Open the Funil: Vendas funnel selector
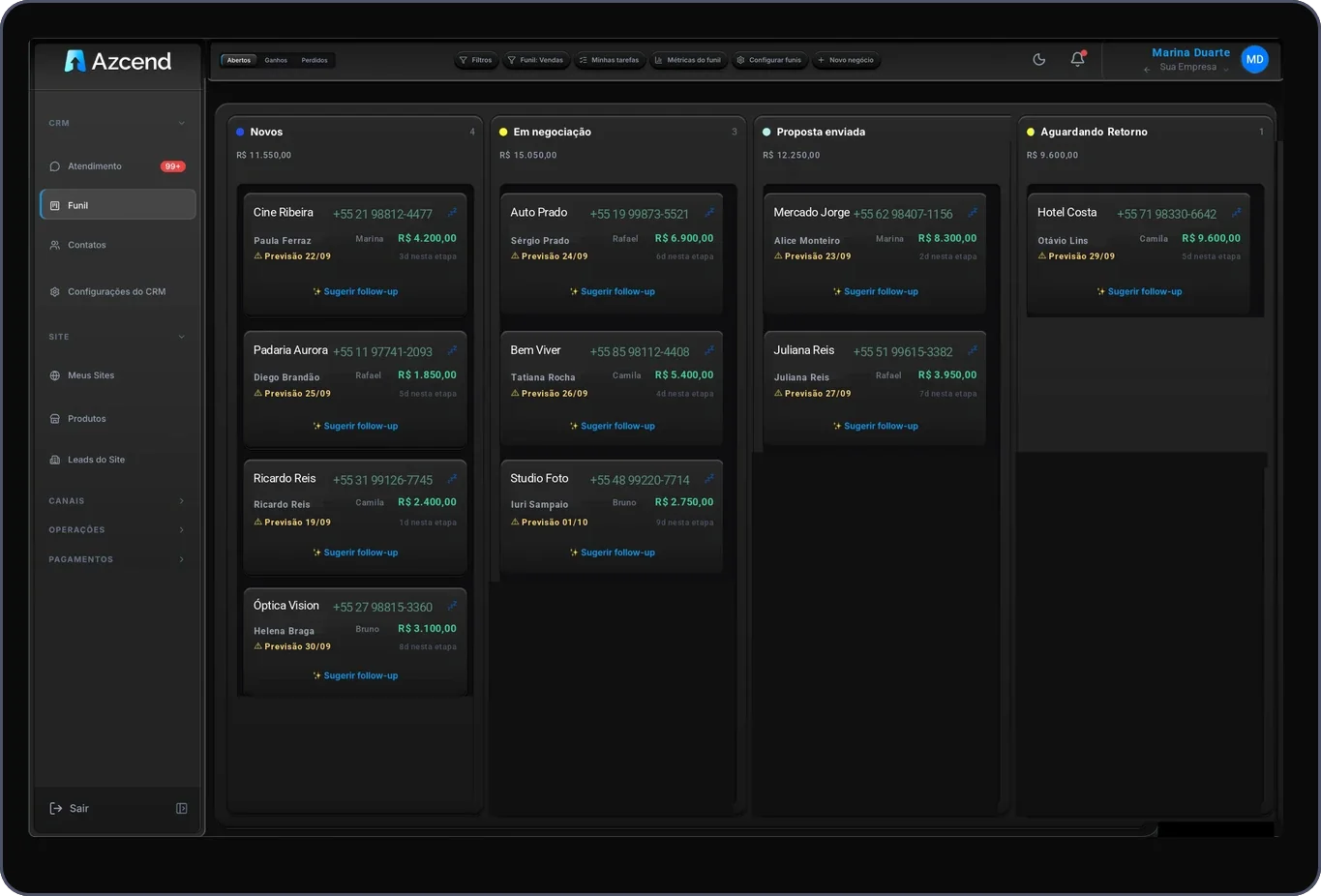The height and width of the screenshot is (896, 1321). [535, 60]
